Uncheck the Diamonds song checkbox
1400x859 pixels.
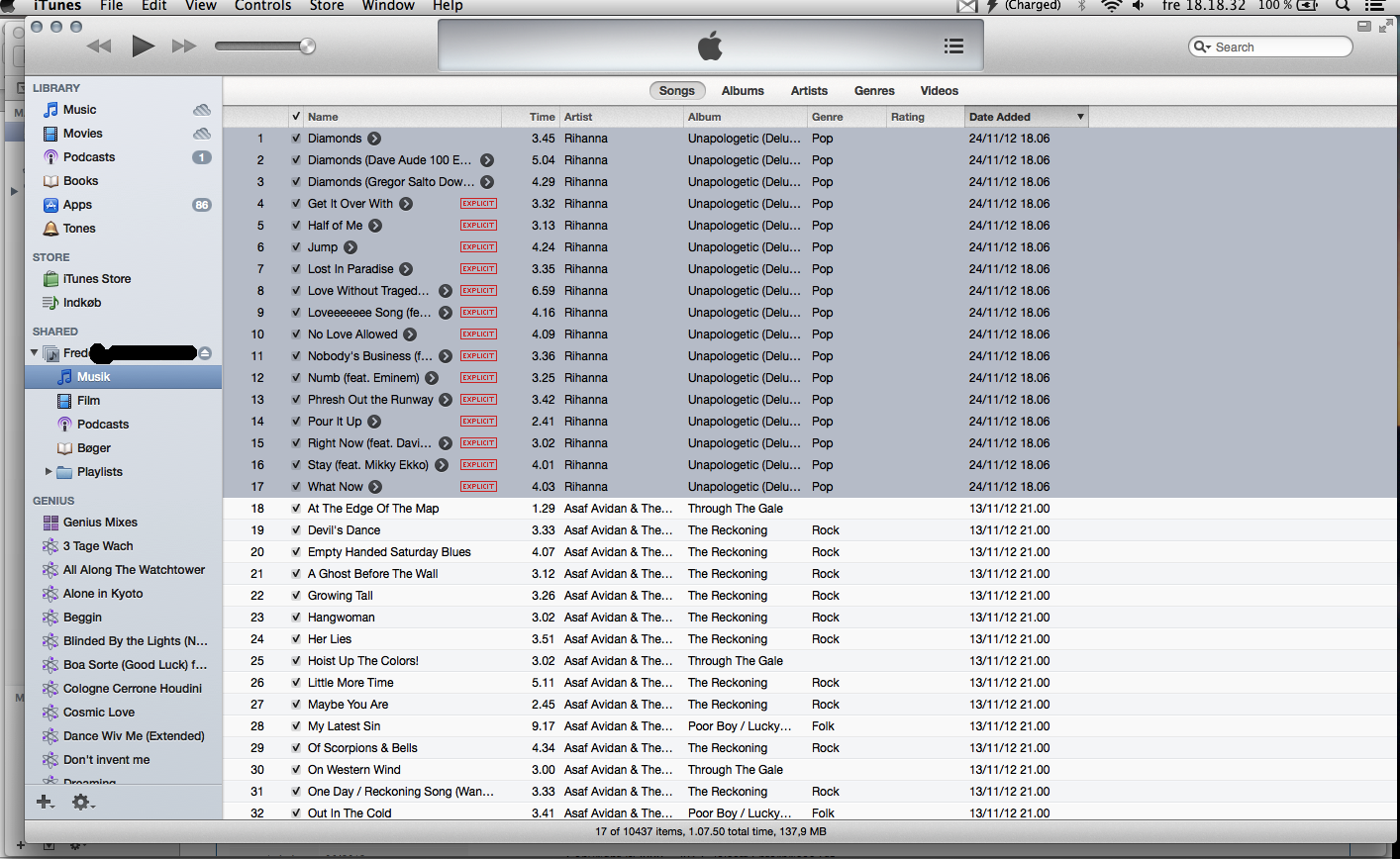click(296, 139)
